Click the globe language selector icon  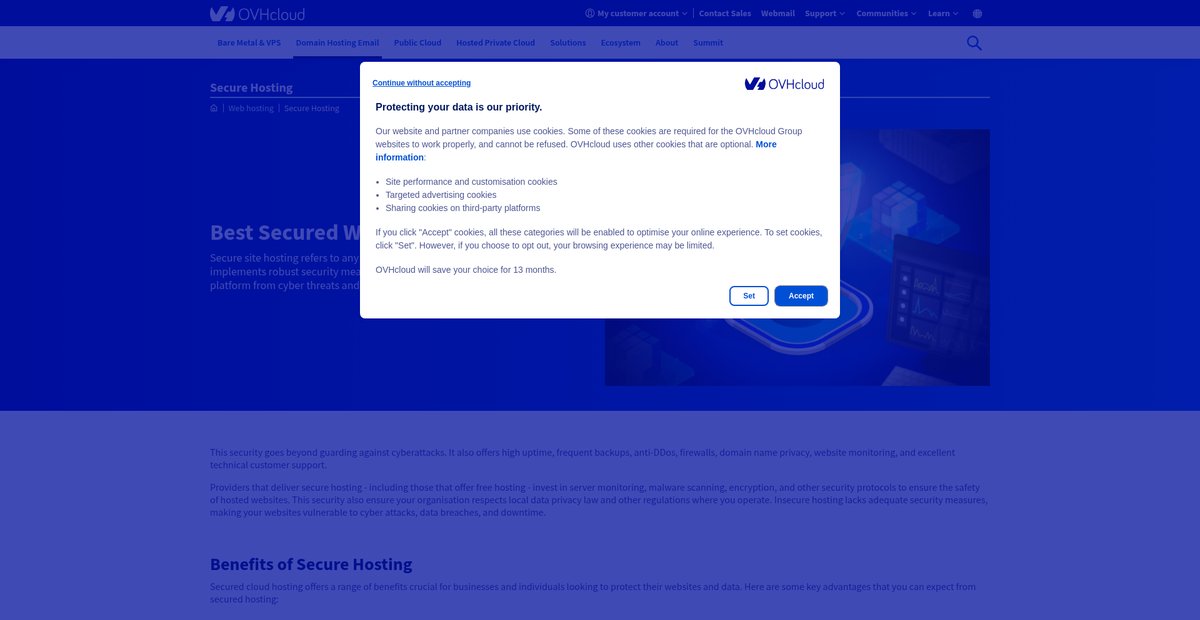[x=977, y=14]
